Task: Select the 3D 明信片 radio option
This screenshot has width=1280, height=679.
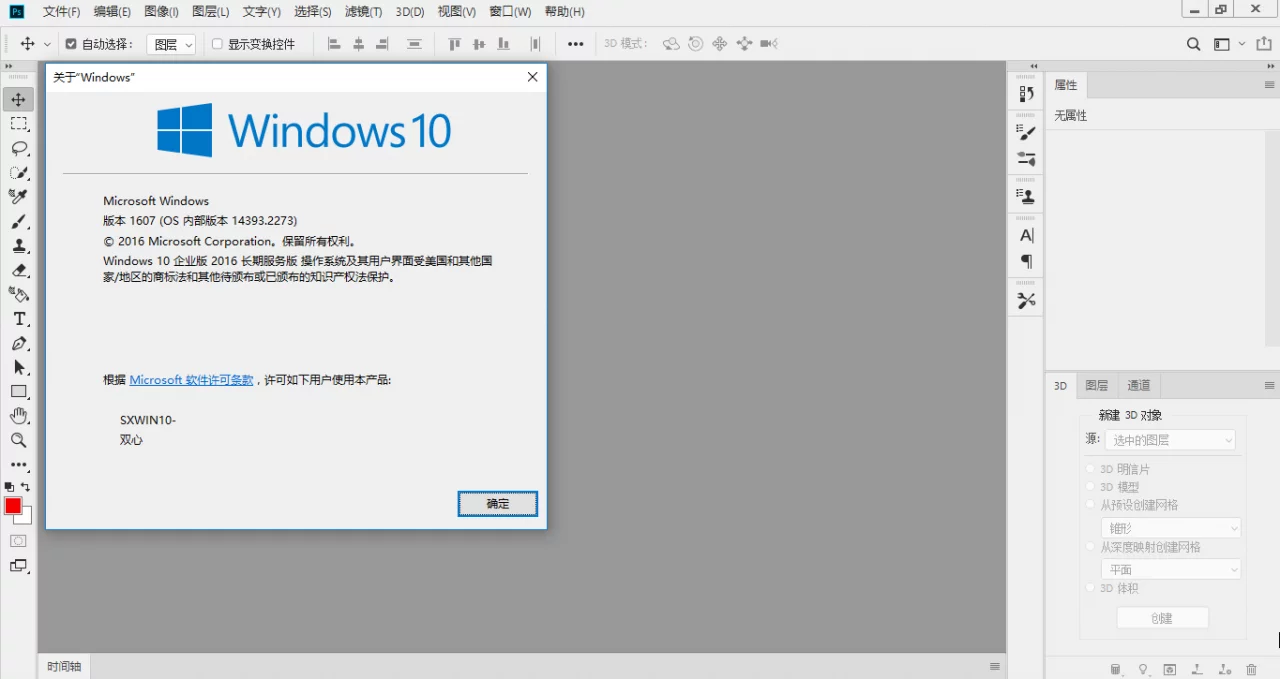Action: (x=1090, y=468)
